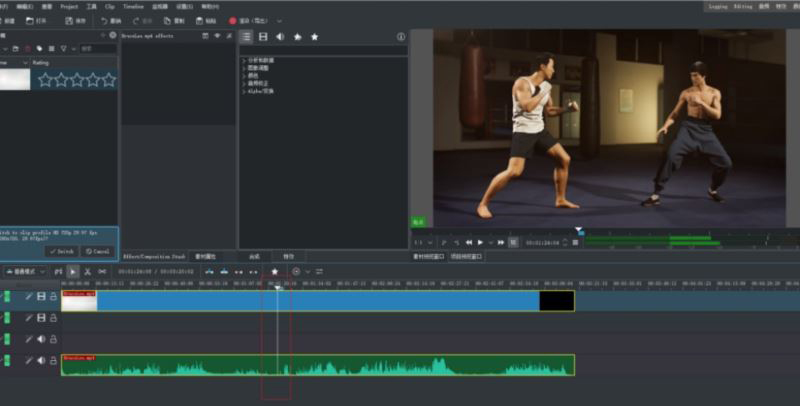Activate the selection arrow tool

coord(73,272)
